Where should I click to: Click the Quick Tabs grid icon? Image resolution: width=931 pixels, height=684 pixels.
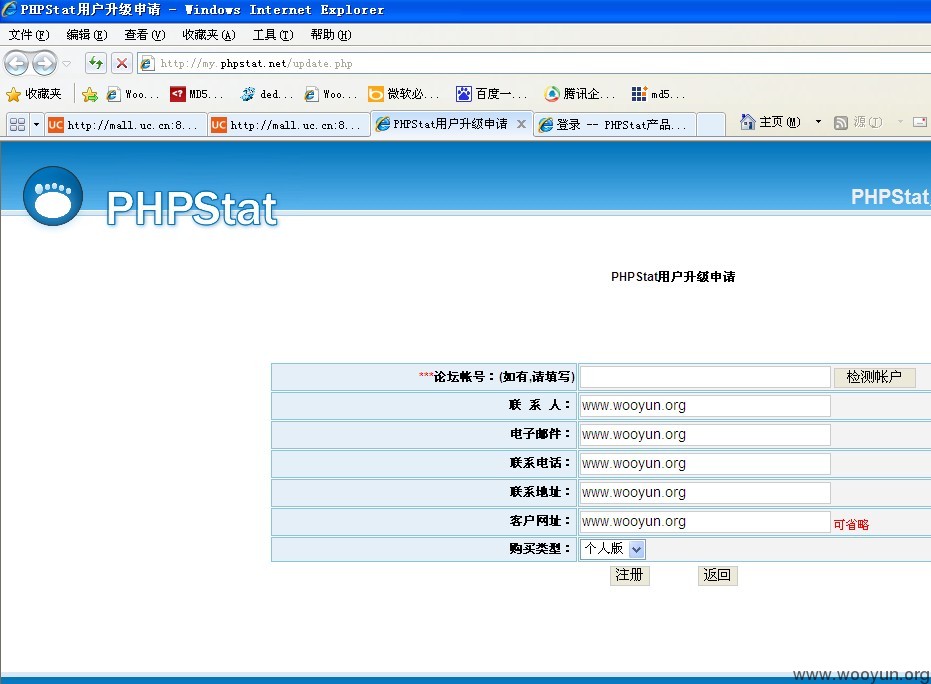pyautogui.click(x=18, y=125)
